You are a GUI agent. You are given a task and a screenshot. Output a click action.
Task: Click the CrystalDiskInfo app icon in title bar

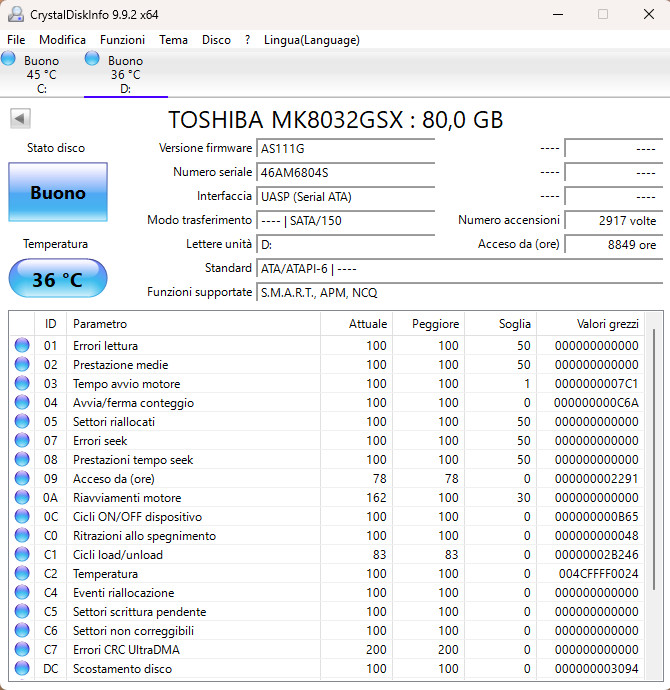click(x=16, y=15)
